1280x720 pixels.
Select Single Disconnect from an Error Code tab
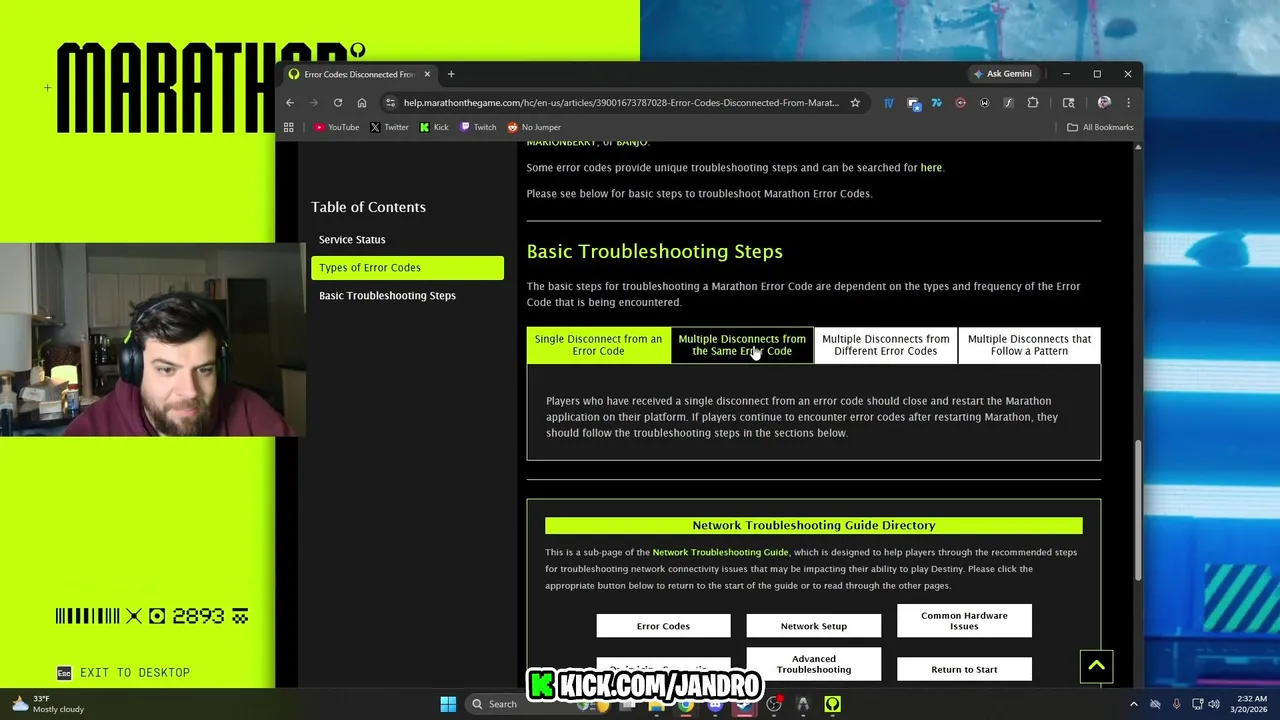point(598,345)
